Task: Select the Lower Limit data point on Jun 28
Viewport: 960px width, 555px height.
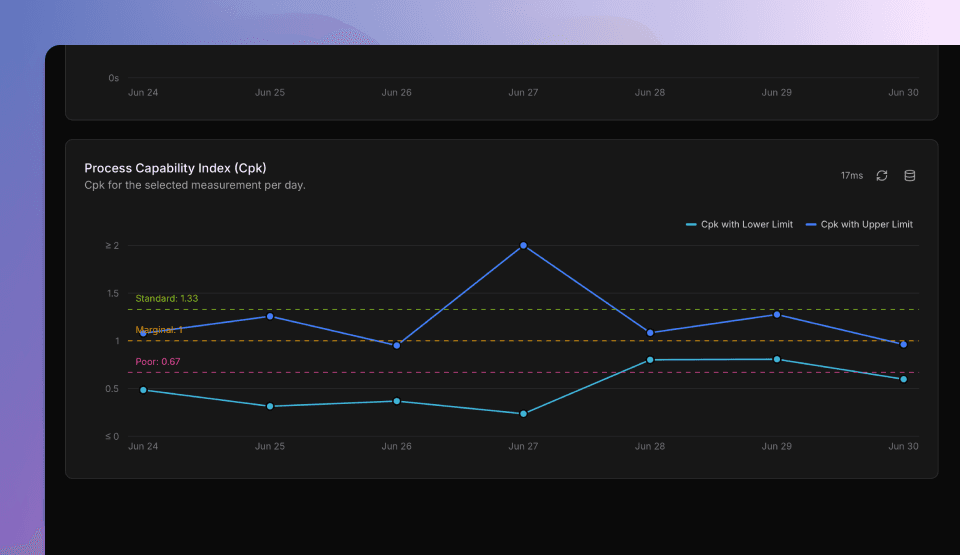Action: (x=650, y=360)
